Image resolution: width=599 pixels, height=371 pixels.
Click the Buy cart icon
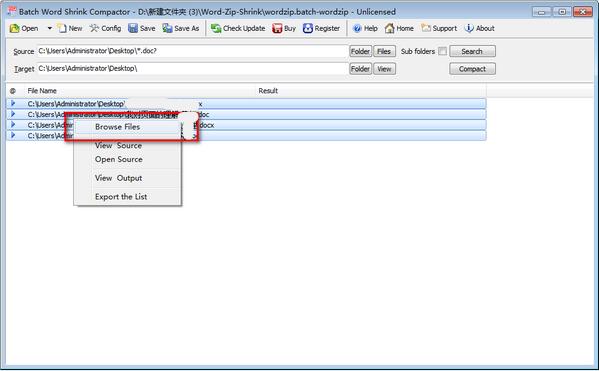click(x=277, y=28)
